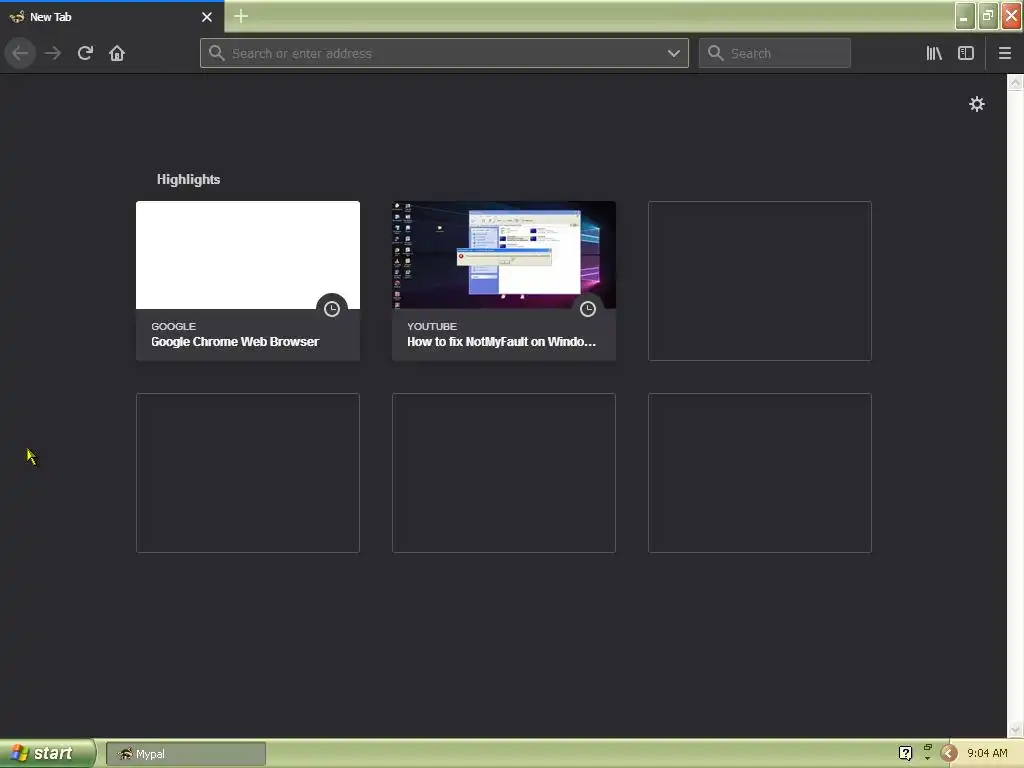Image resolution: width=1024 pixels, height=768 pixels.
Task: Click the help tray icon
Action: 905,754
